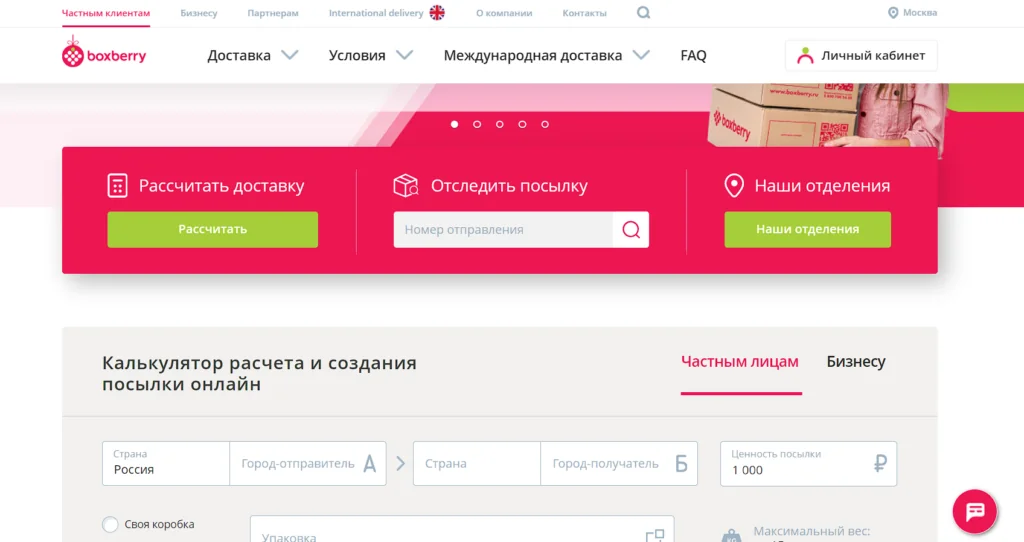Click the boxberry logo

coord(104,52)
